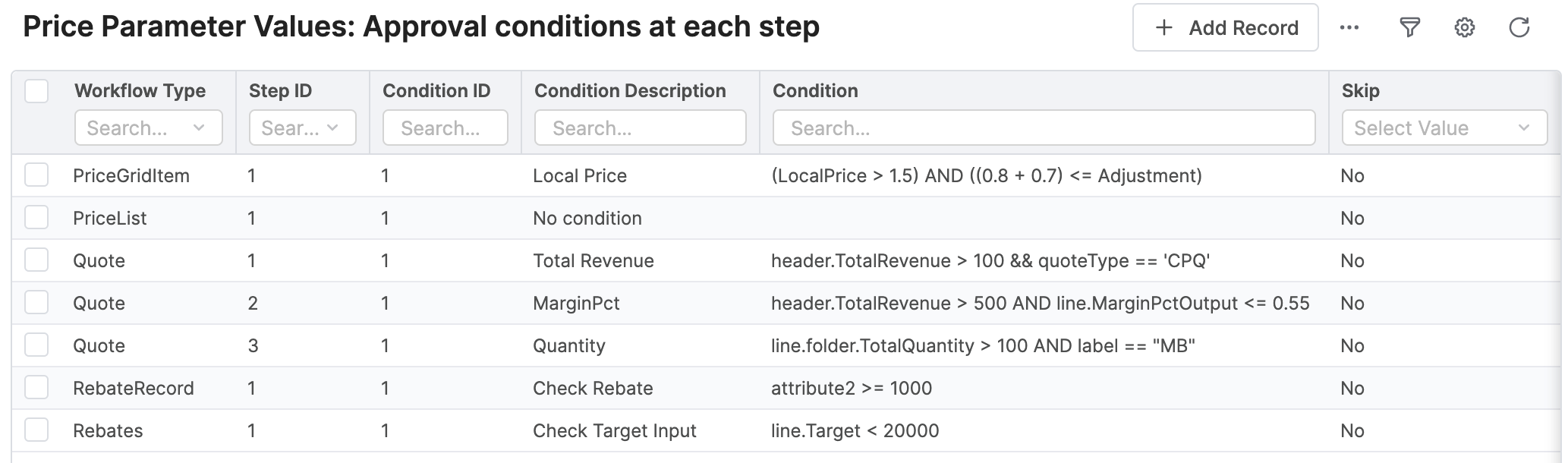The width and height of the screenshot is (1568, 463).
Task: Sort by the Workflow Type column header
Action: click(x=140, y=91)
